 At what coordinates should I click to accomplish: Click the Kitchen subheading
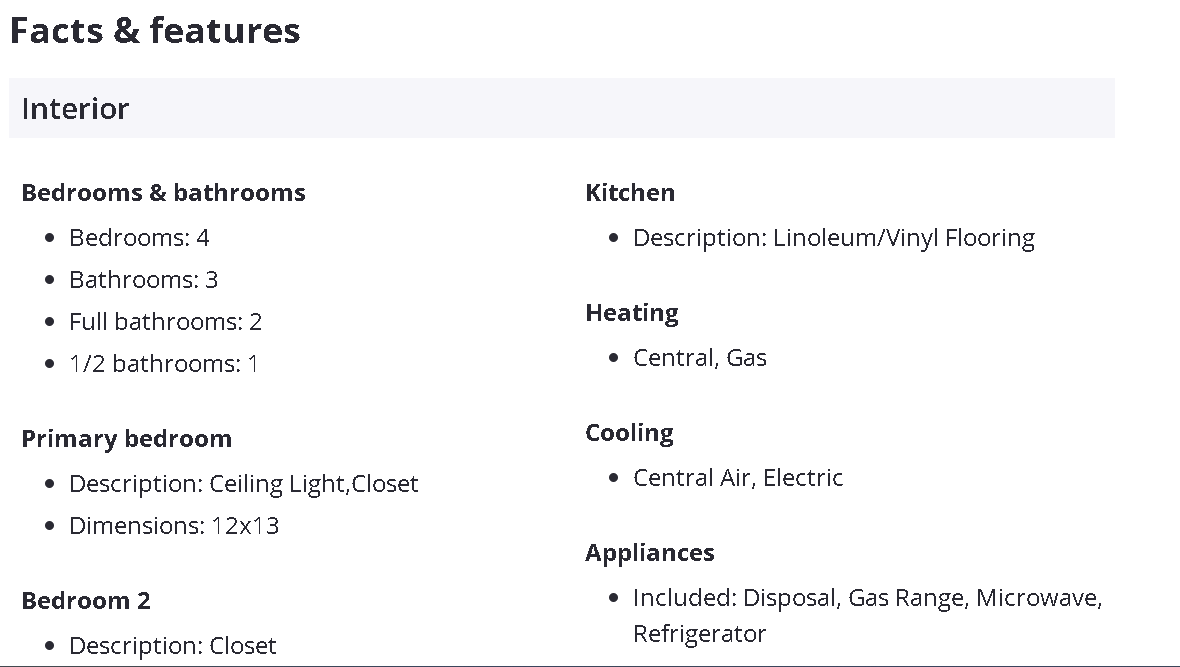click(x=630, y=192)
